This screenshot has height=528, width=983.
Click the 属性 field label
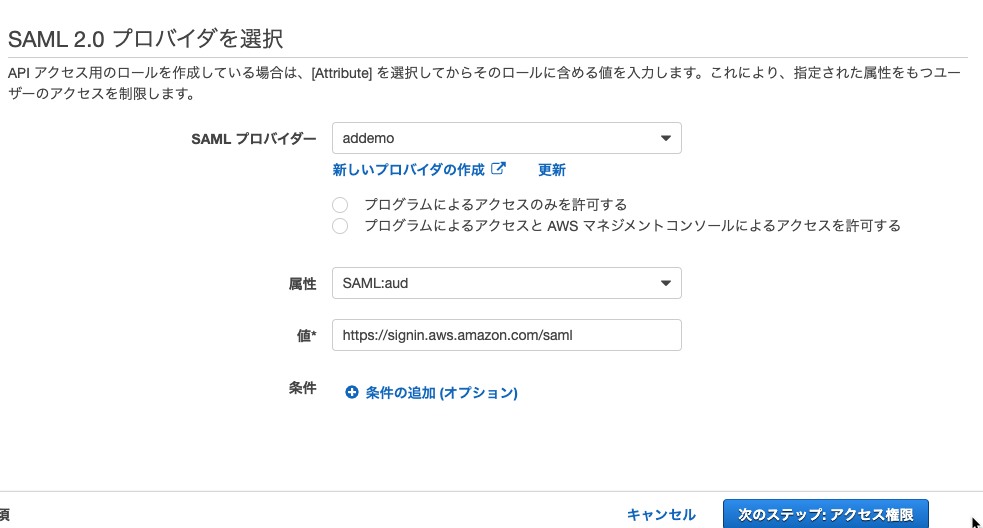(x=302, y=284)
